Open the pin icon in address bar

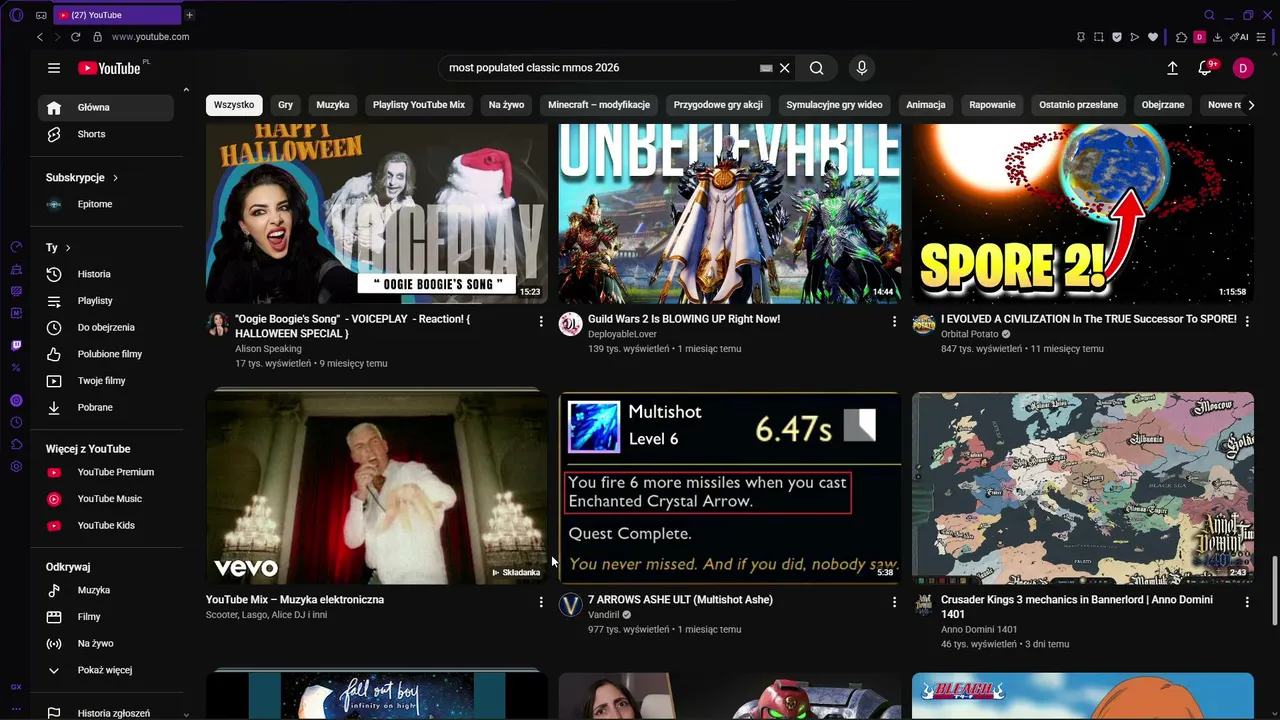coord(1081,37)
